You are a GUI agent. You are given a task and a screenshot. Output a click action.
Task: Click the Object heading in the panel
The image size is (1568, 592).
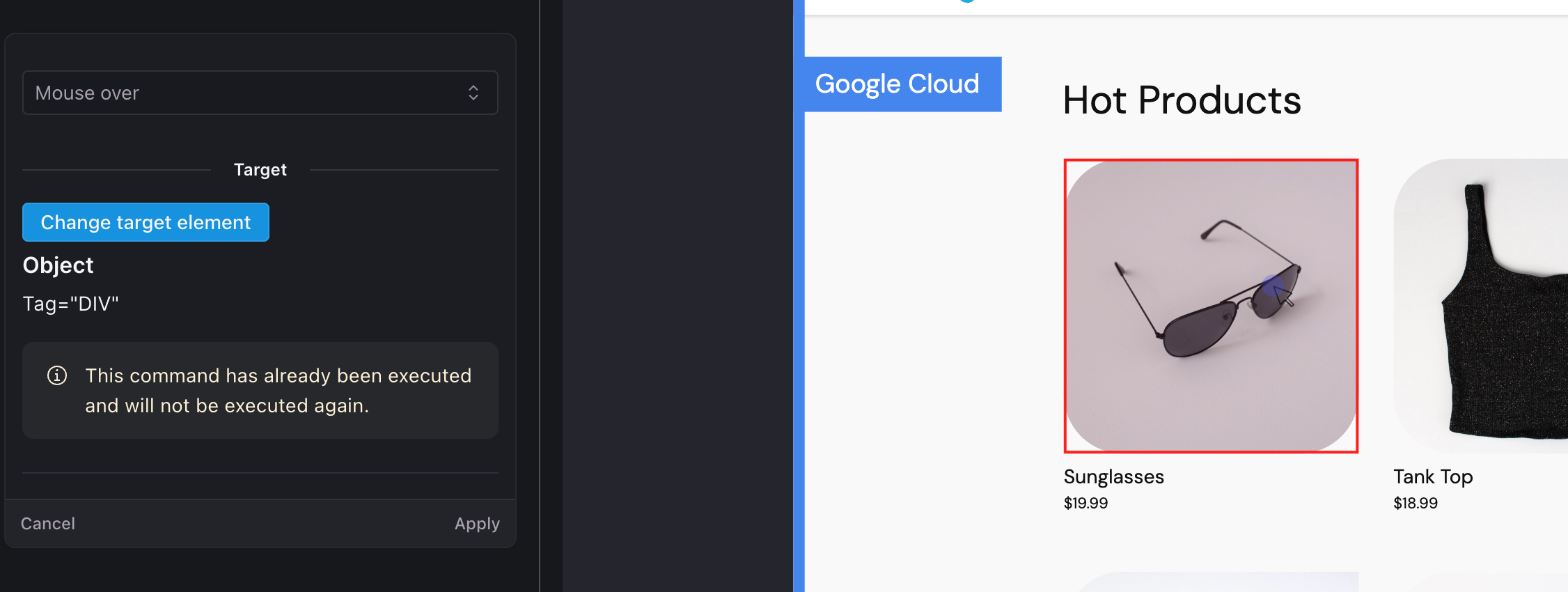[x=58, y=265]
